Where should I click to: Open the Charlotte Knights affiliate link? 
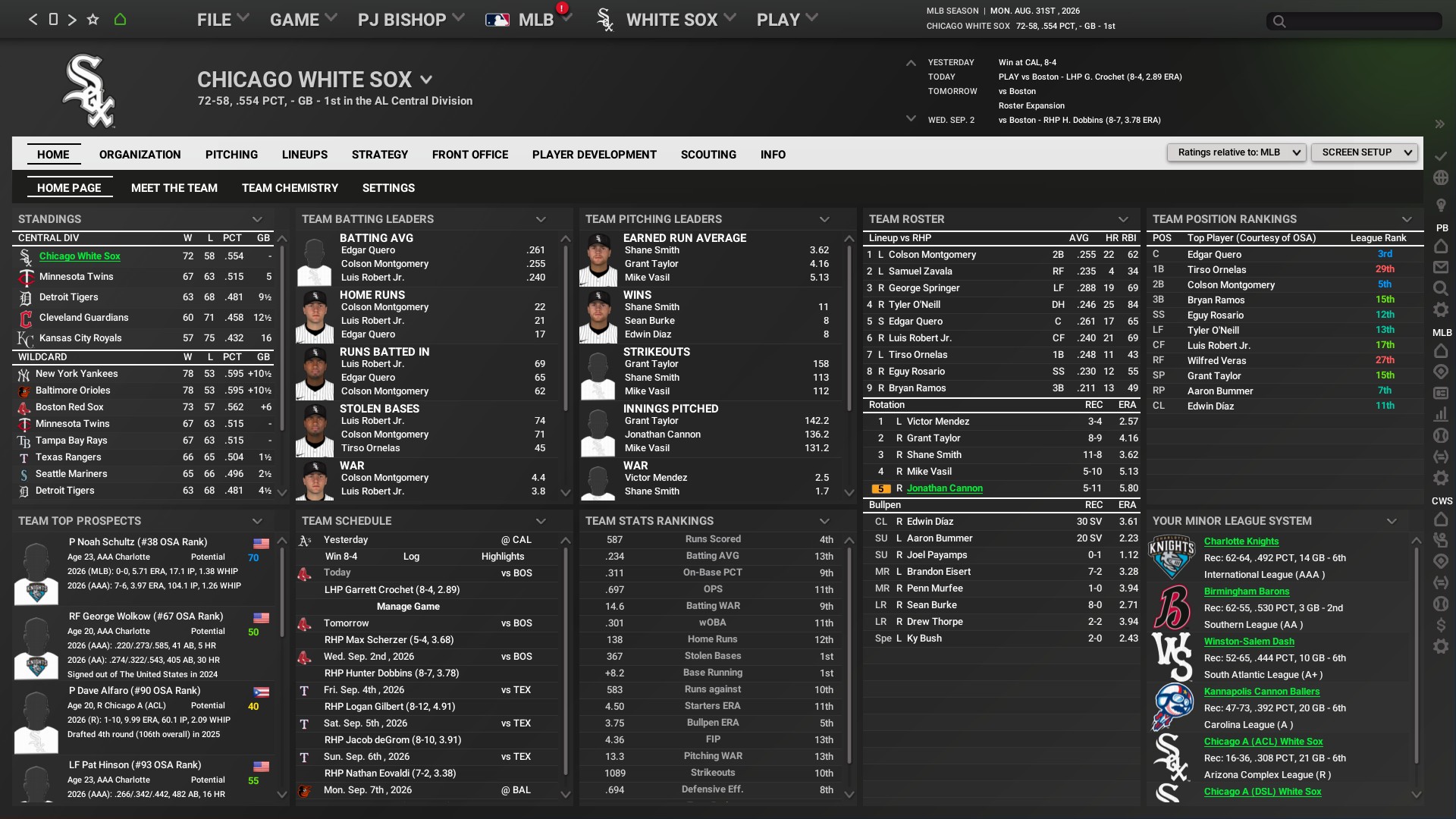click(x=1241, y=541)
